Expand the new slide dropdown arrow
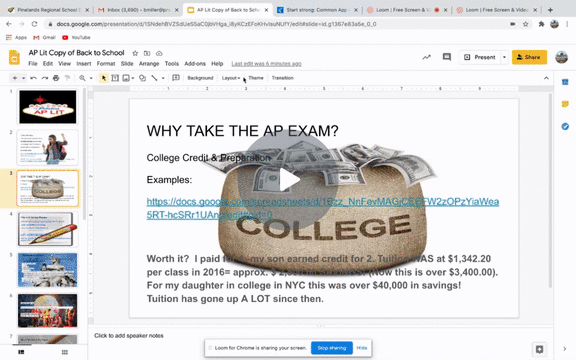The image size is (576, 360). (x=23, y=78)
